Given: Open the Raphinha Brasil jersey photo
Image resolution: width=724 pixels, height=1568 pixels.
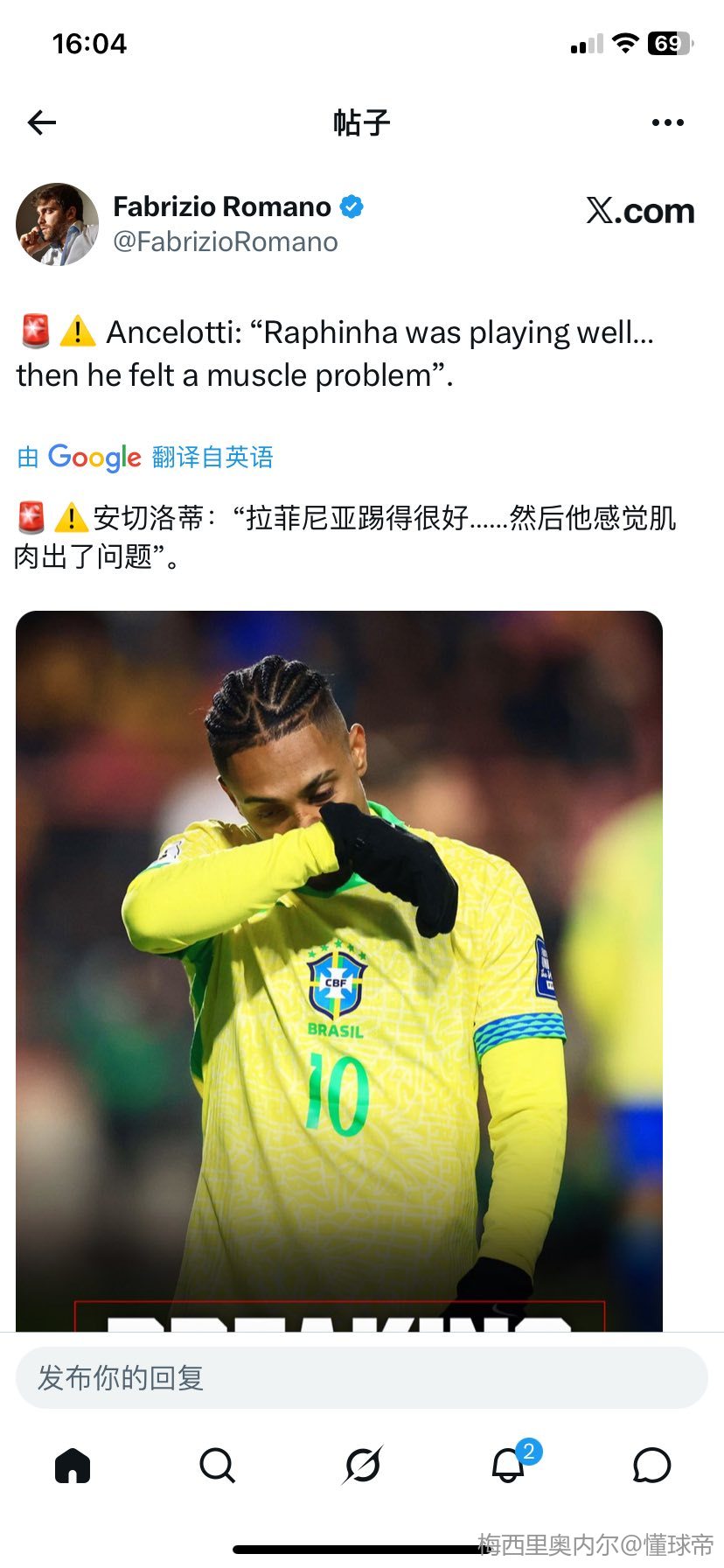Looking at the screenshot, I should pos(339,971).
